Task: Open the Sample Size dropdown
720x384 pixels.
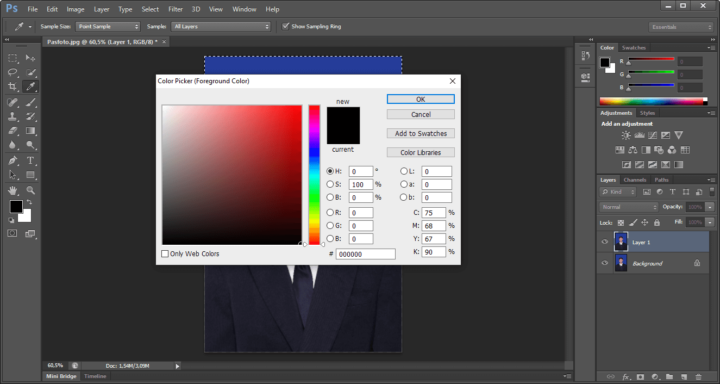Action: point(107,27)
